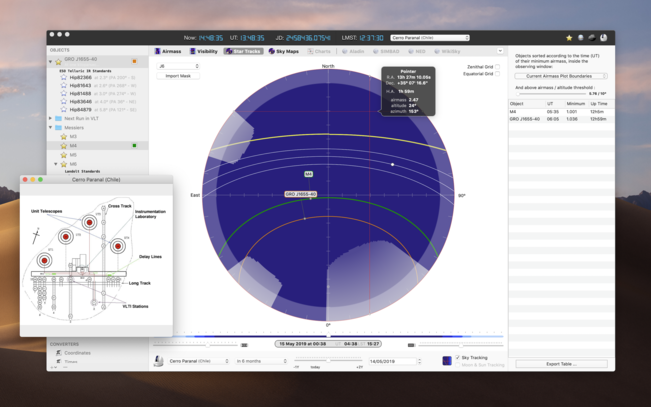This screenshot has height=407, width=651.
Task: Enable the Equatorial Grid checkbox
Action: point(498,75)
